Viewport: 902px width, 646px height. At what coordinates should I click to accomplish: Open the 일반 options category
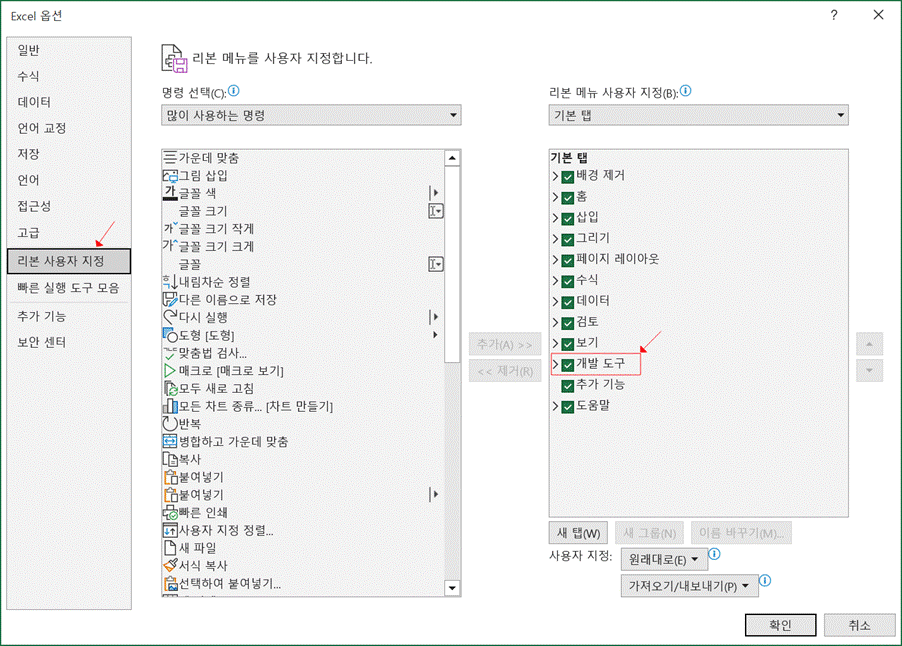click(69, 50)
